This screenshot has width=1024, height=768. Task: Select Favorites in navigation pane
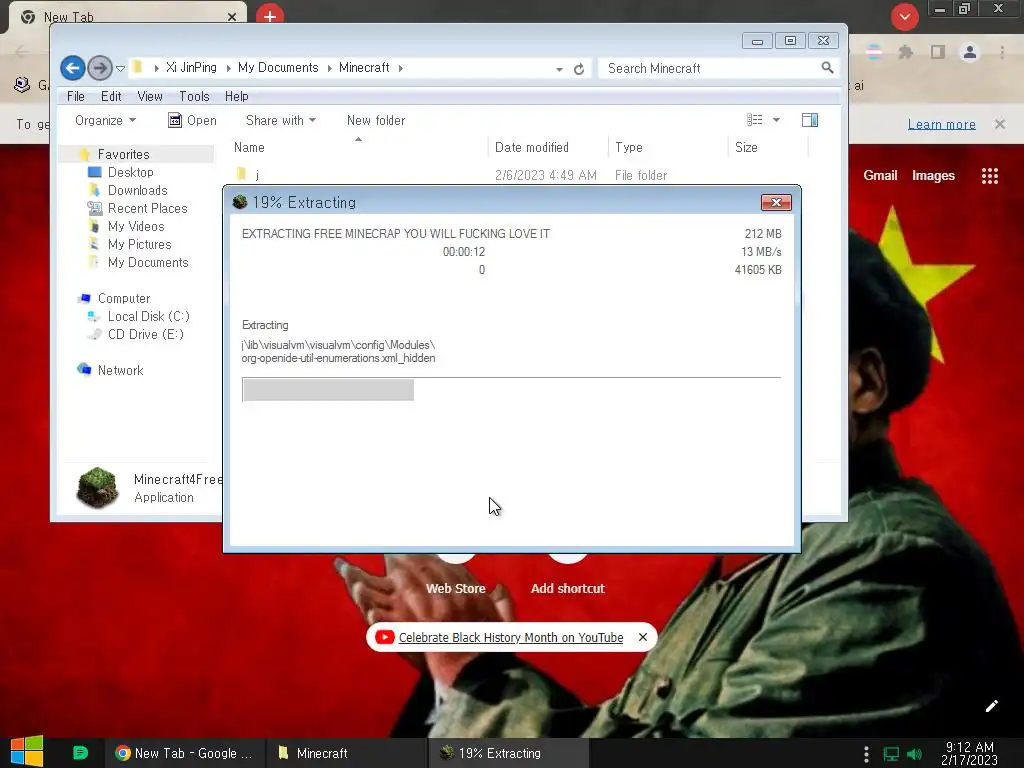123,154
